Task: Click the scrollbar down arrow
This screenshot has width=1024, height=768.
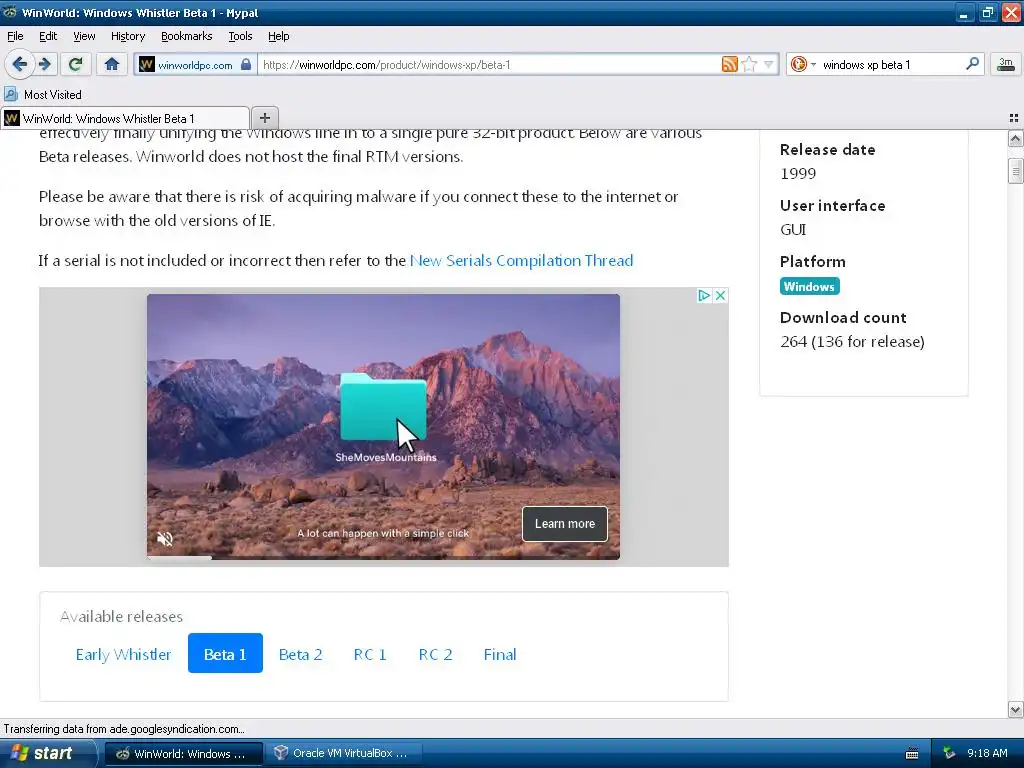Action: point(1015,709)
